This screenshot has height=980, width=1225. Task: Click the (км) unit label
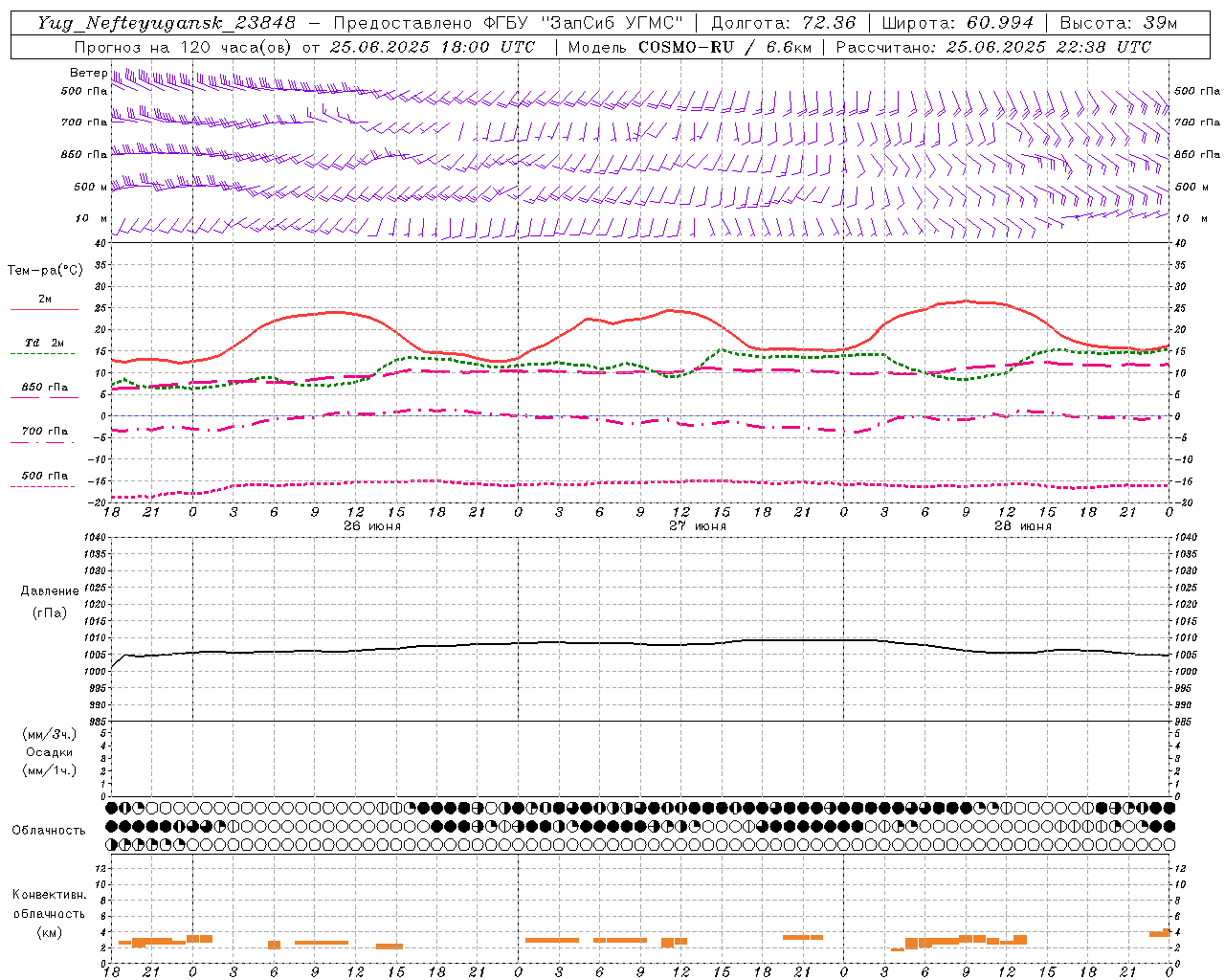tap(49, 932)
